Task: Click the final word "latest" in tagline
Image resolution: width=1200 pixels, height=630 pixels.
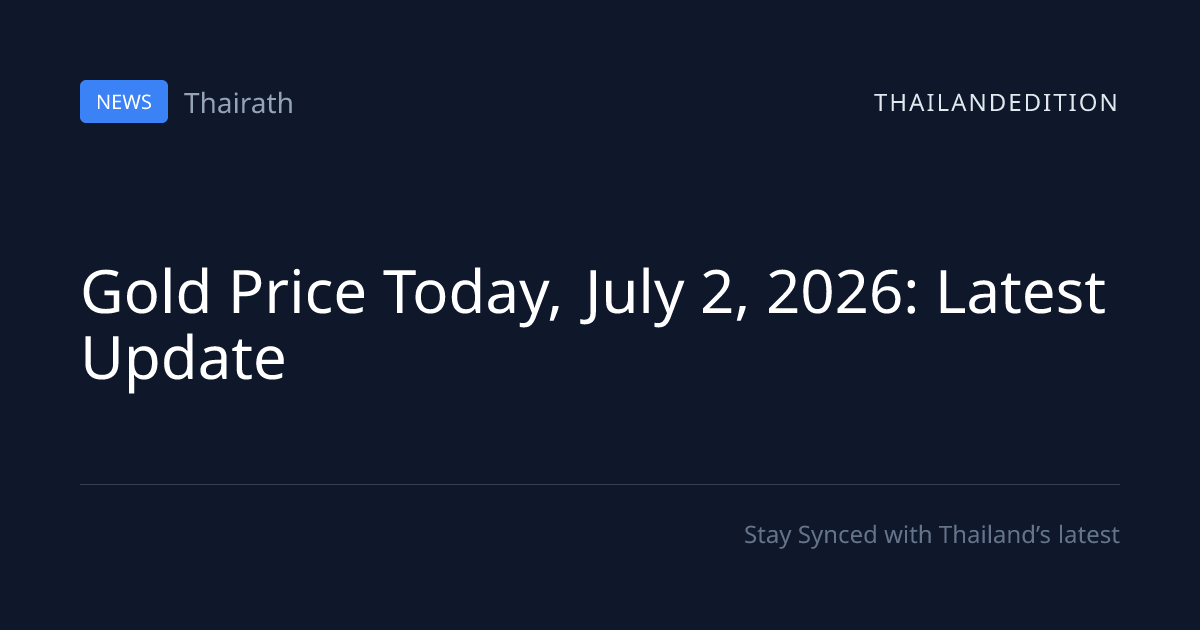Action: (1088, 535)
